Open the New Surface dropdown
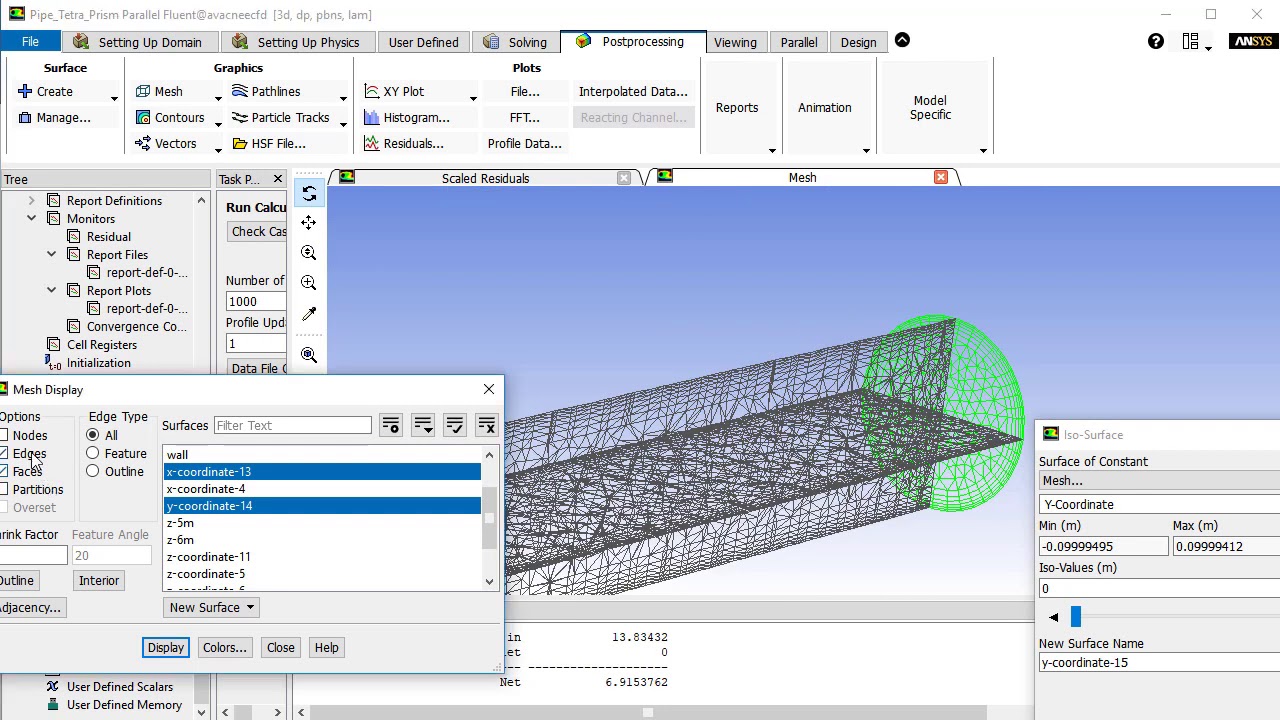The height and width of the screenshot is (720, 1280). coord(212,607)
